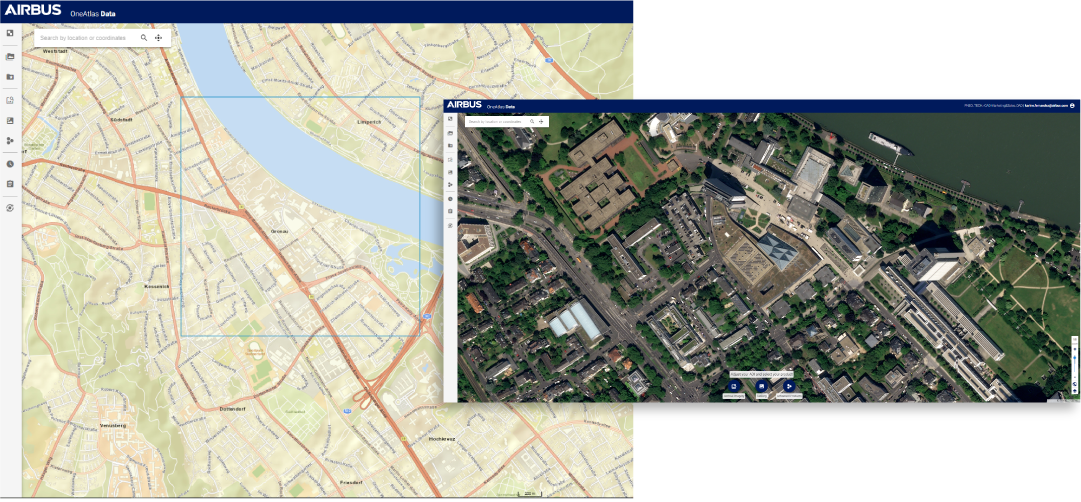Click the image icon in the left map sidebar

click(x=10, y=120)
